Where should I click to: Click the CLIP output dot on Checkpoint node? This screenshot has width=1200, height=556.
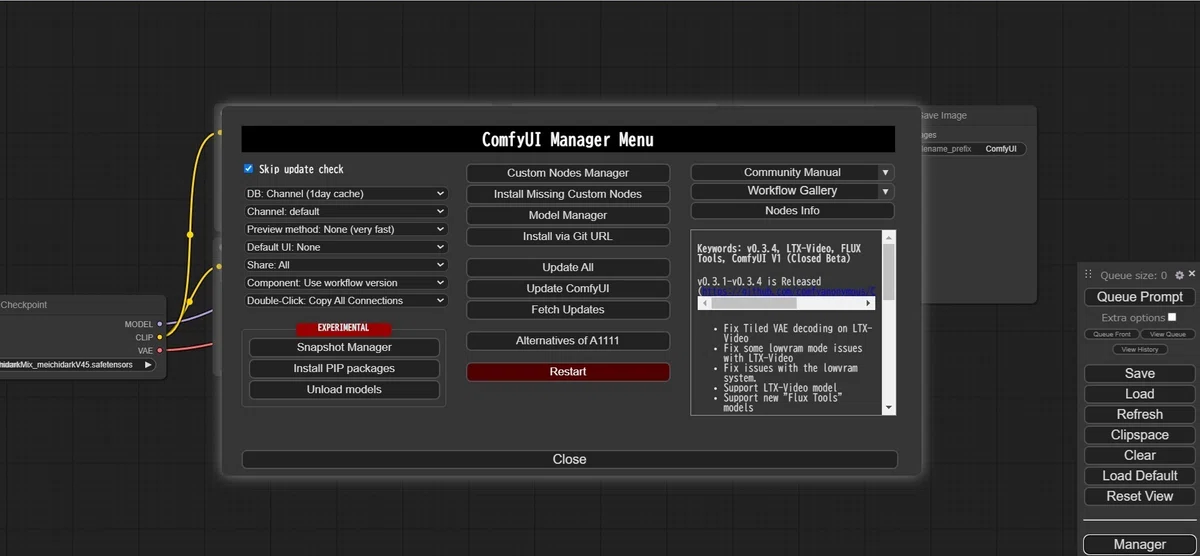(x=159, y=338)
